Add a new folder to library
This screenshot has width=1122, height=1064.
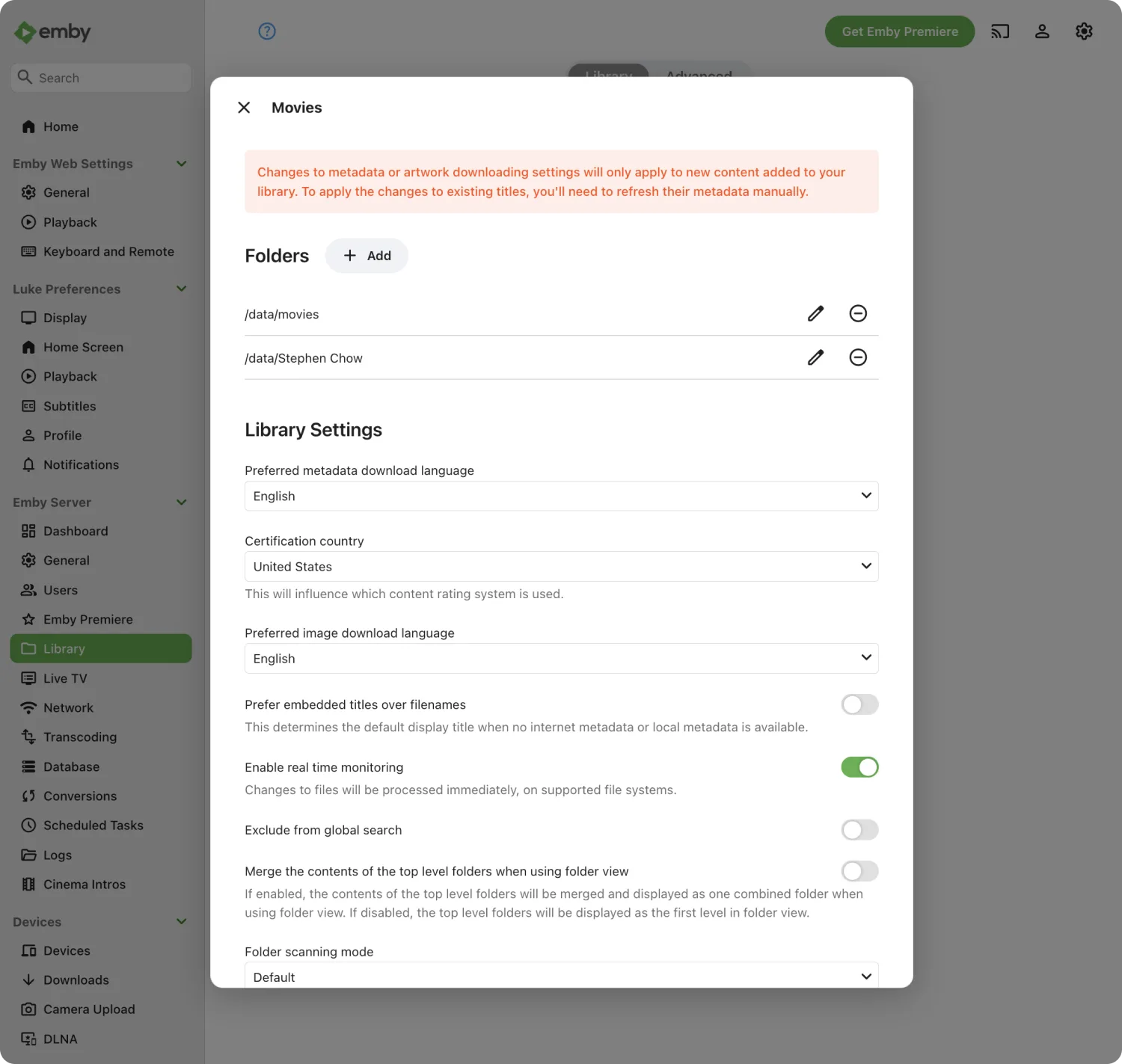(x=367, y=256)
